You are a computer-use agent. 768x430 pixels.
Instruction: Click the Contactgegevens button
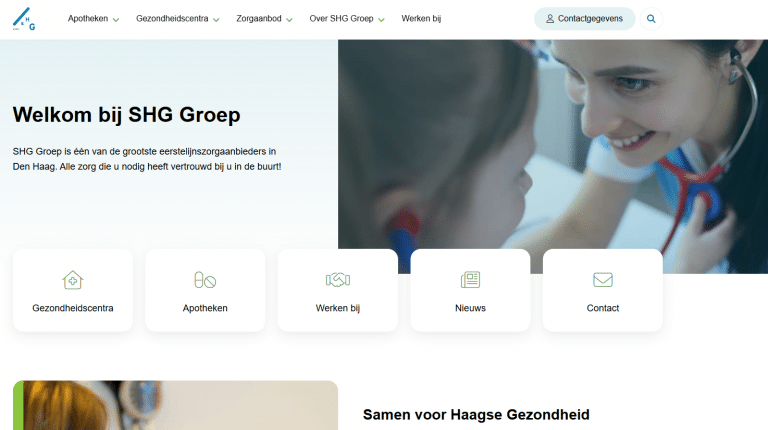coord(584,19)
